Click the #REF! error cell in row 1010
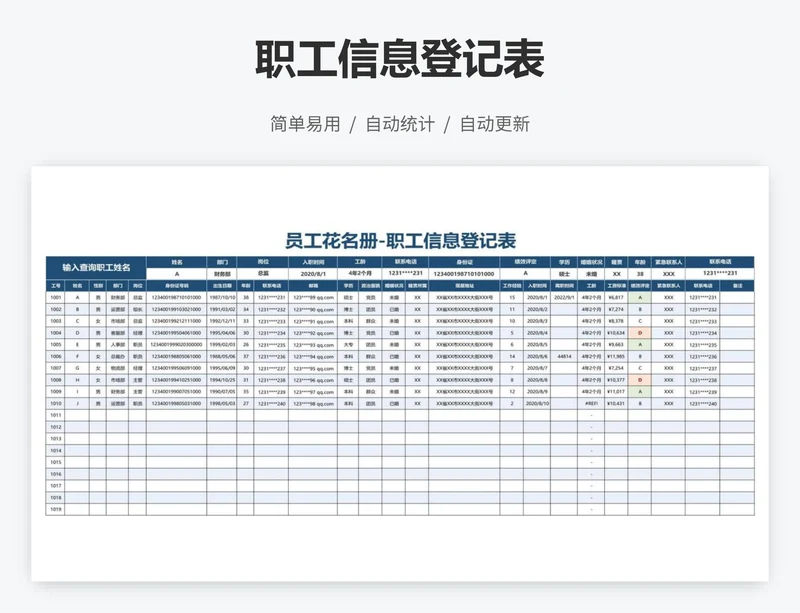Viewport: 800px width, 613px height. coord(591,403)
